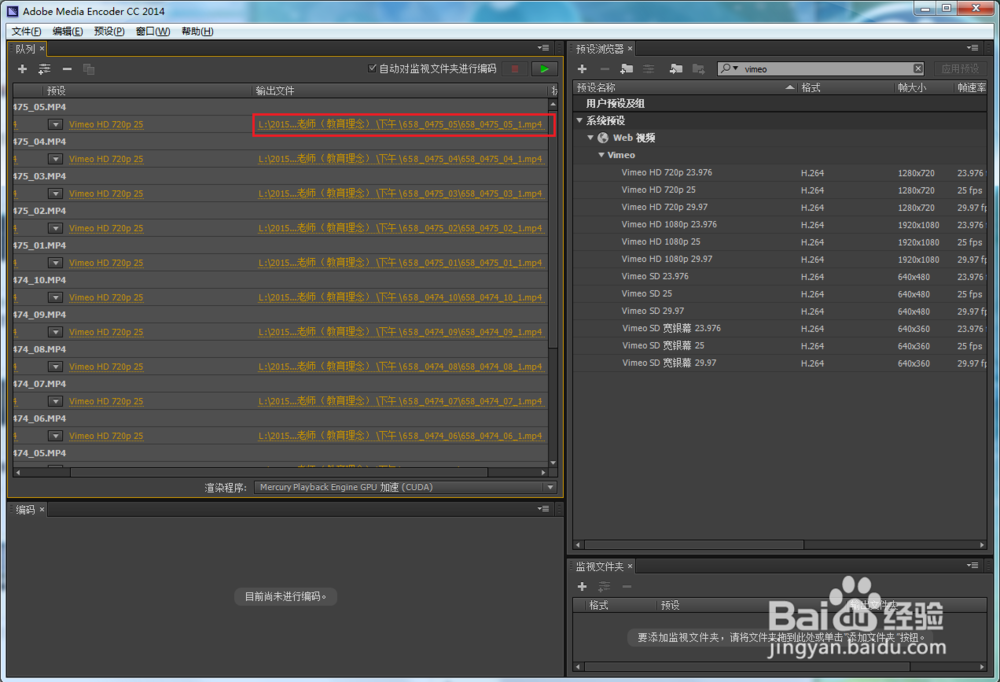The image size is (1000, 682).
Task: Select Vimeo SD 23.976 preset row
Action: pyautogui.click(x=780, y=276)
